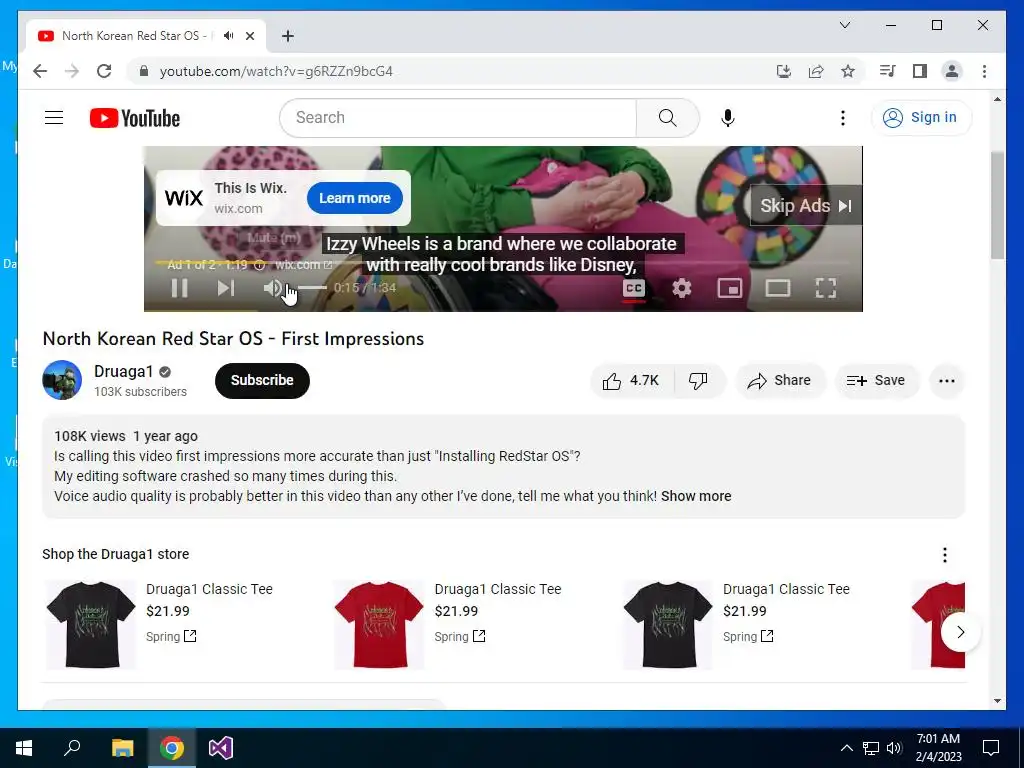
Task: Enter fullscreen with the fullscreen icon
Action: point(826,288)
